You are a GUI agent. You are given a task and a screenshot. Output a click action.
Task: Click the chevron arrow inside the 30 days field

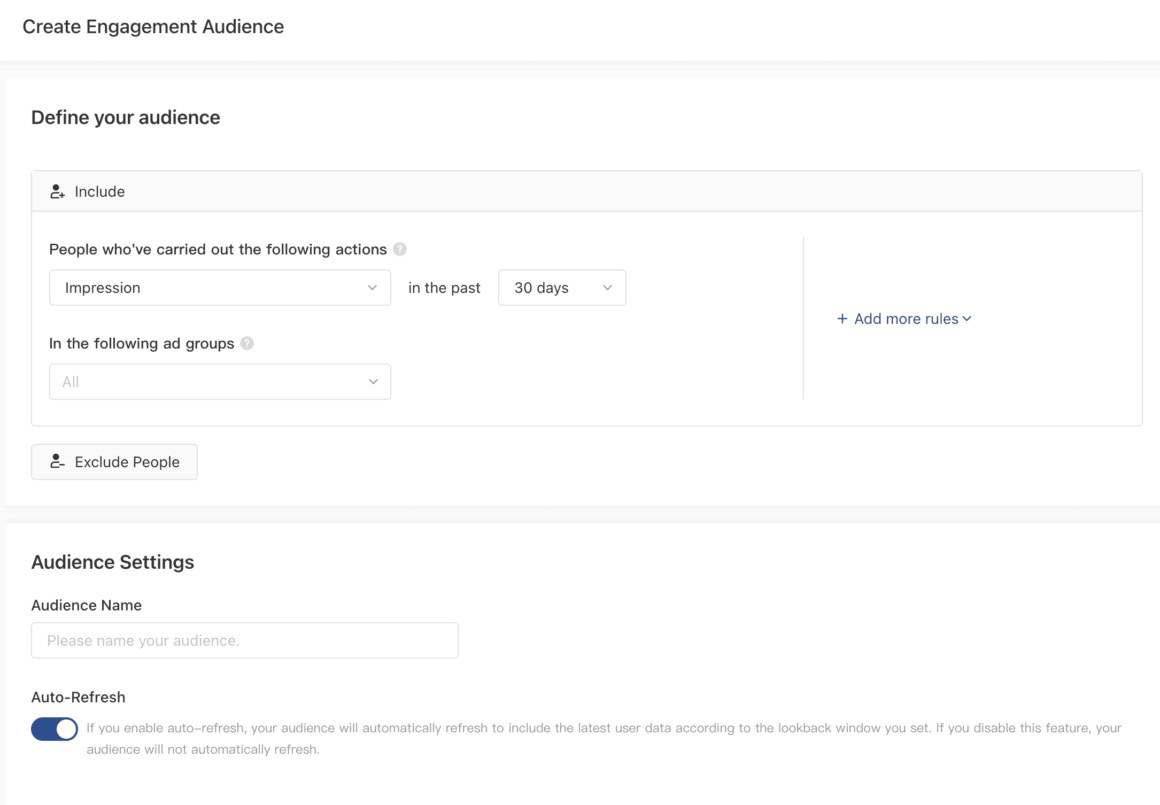(x=607, y=288)
